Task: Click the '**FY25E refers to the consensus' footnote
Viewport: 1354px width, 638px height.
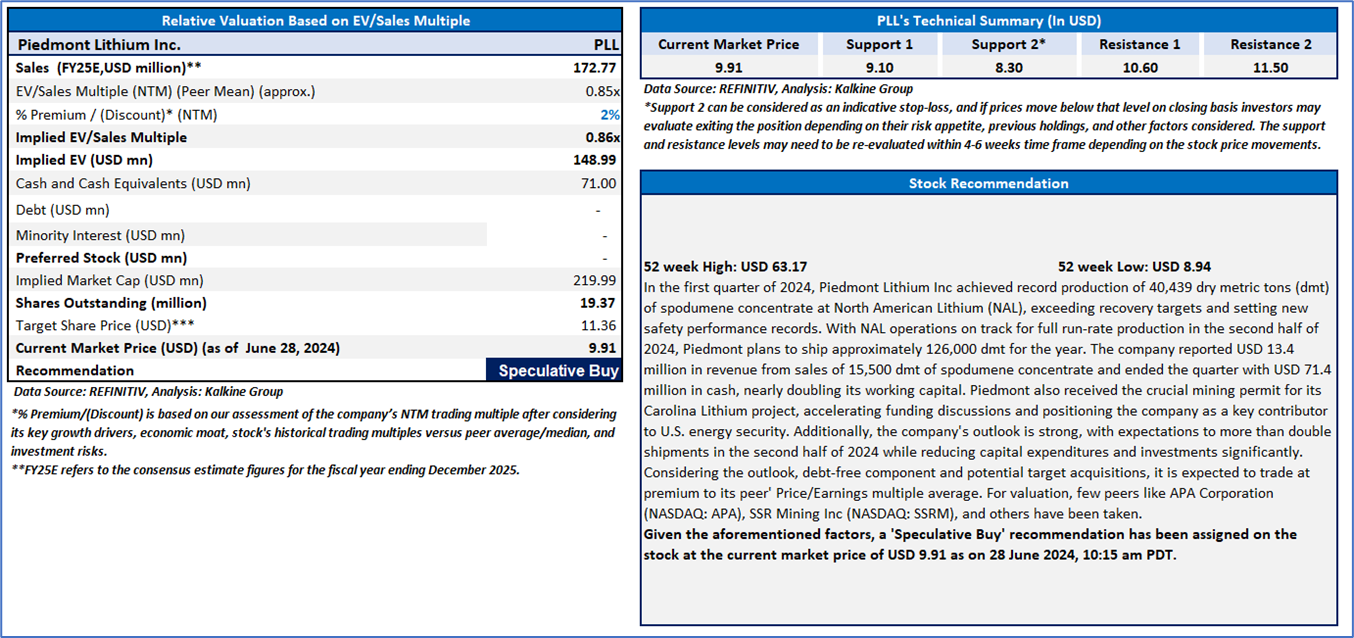Action: coord(266,469)
